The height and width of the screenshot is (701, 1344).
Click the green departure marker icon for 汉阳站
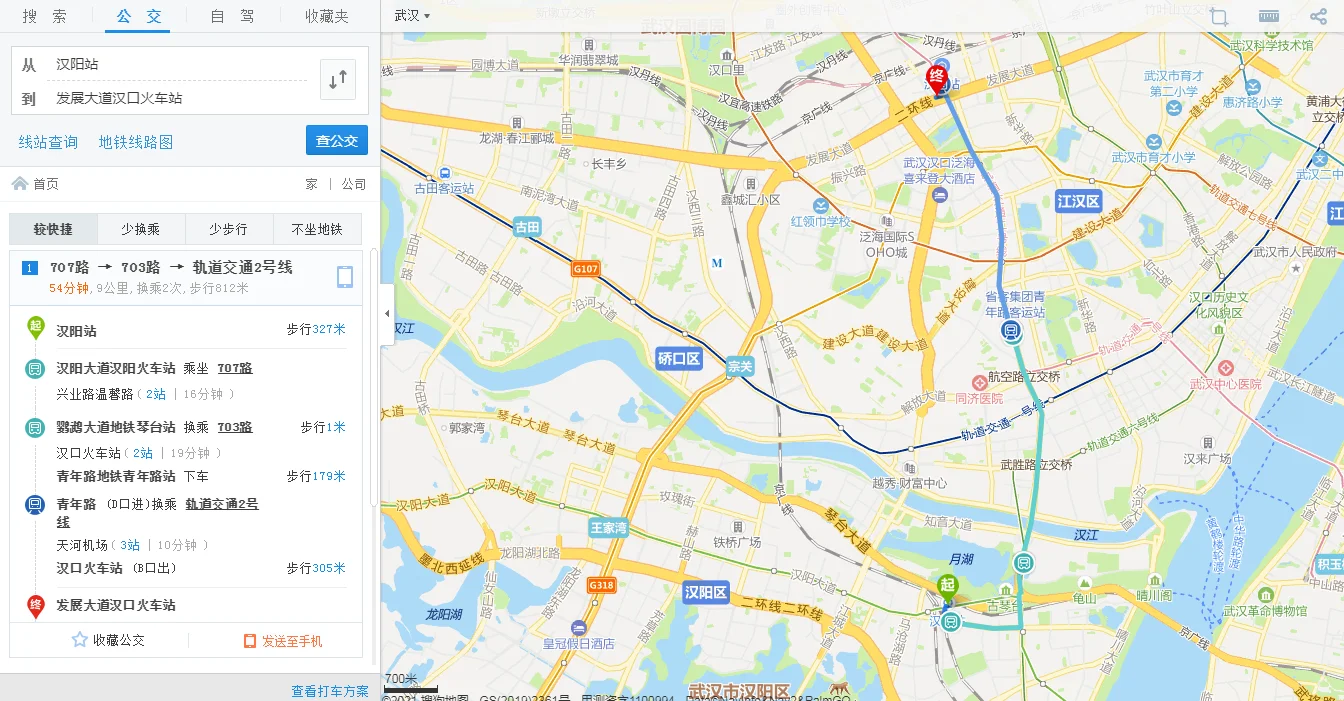point(34,329)
